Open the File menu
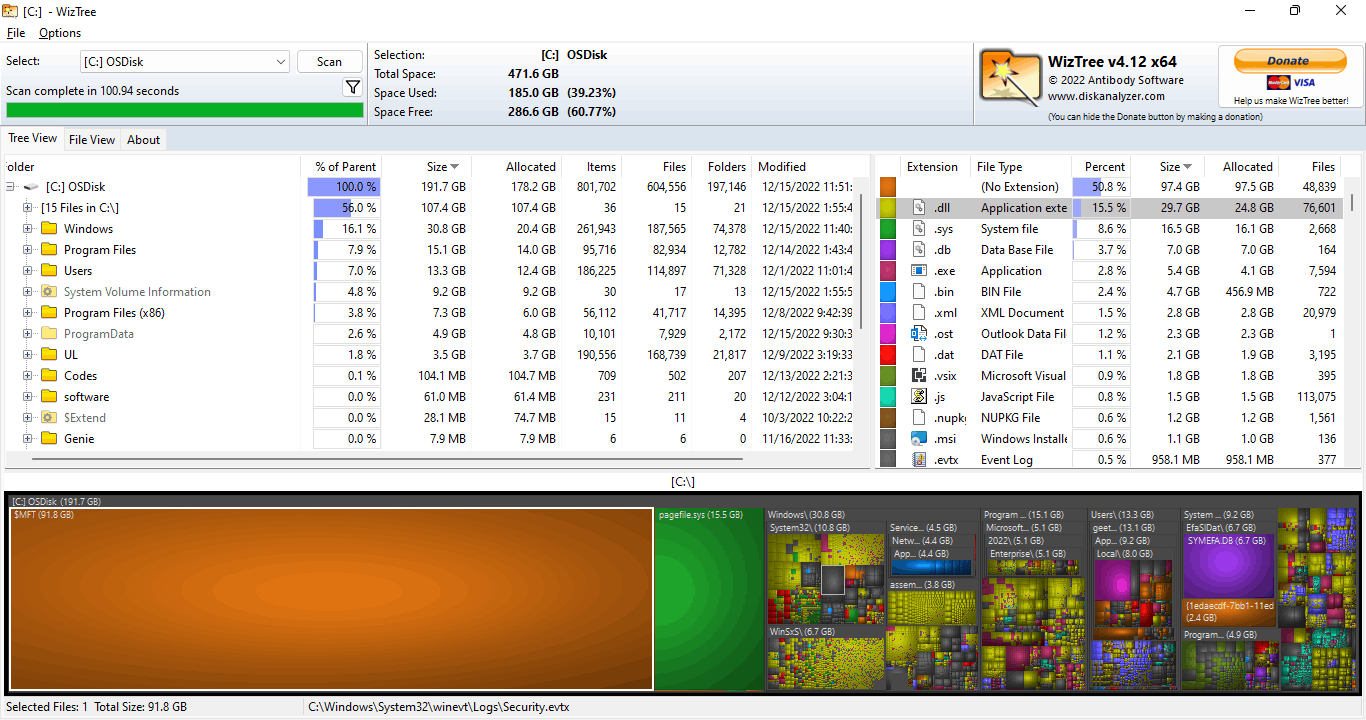This screenshot has height=720, width=1366. tap(16, 33)
